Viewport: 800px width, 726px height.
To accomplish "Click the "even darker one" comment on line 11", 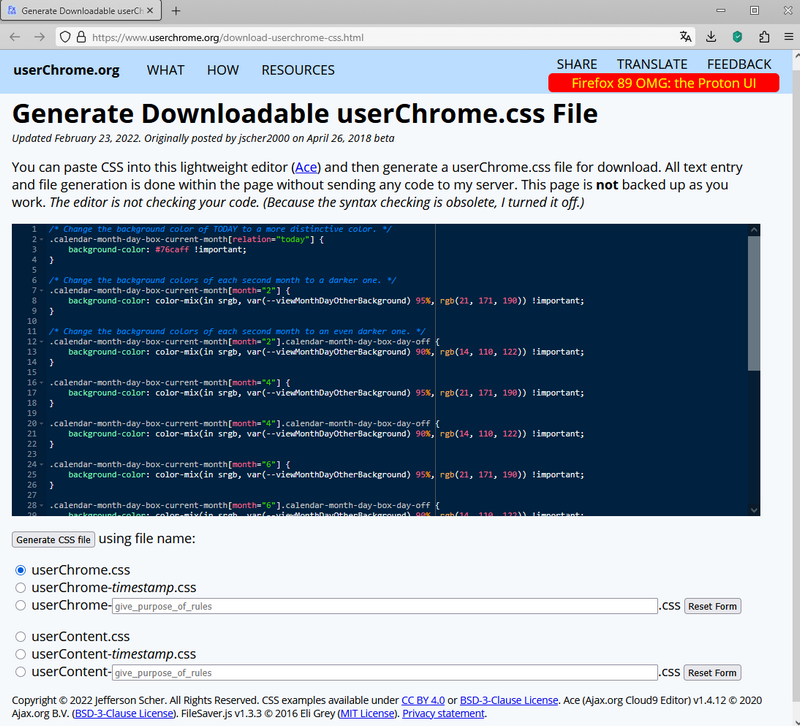I will (237, 332).
